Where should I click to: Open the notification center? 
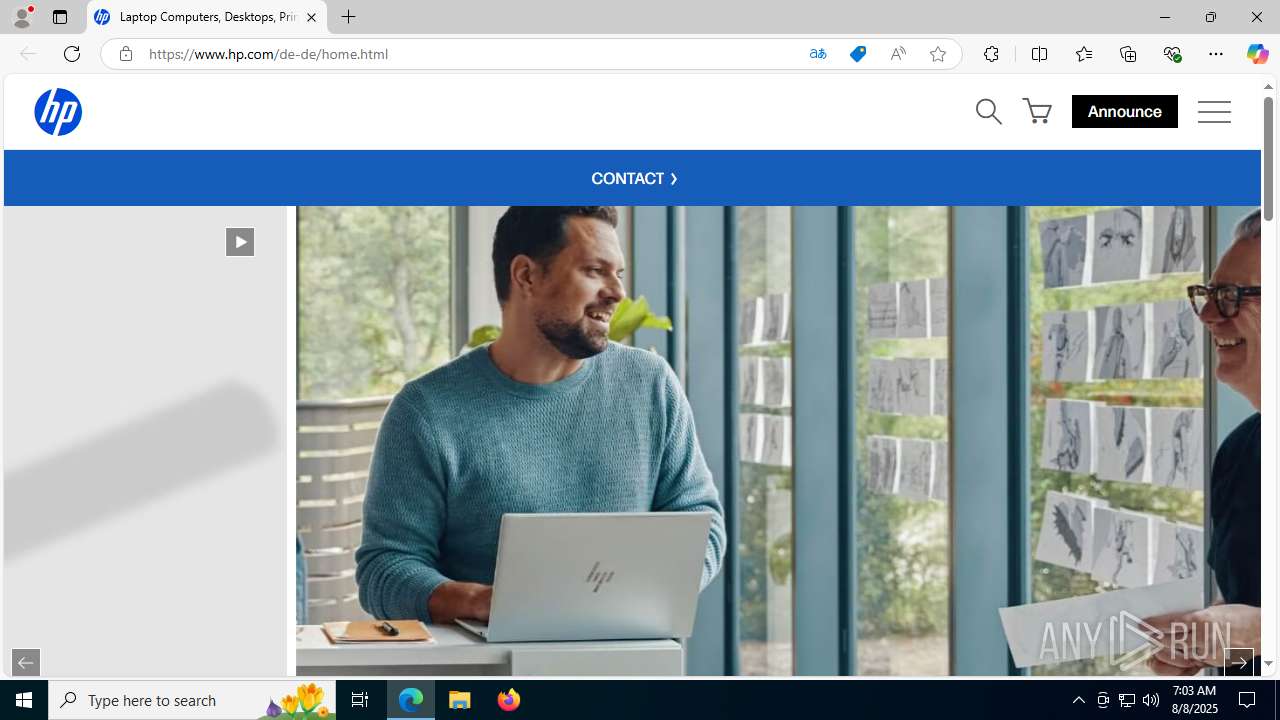[x=1248, y=700]
